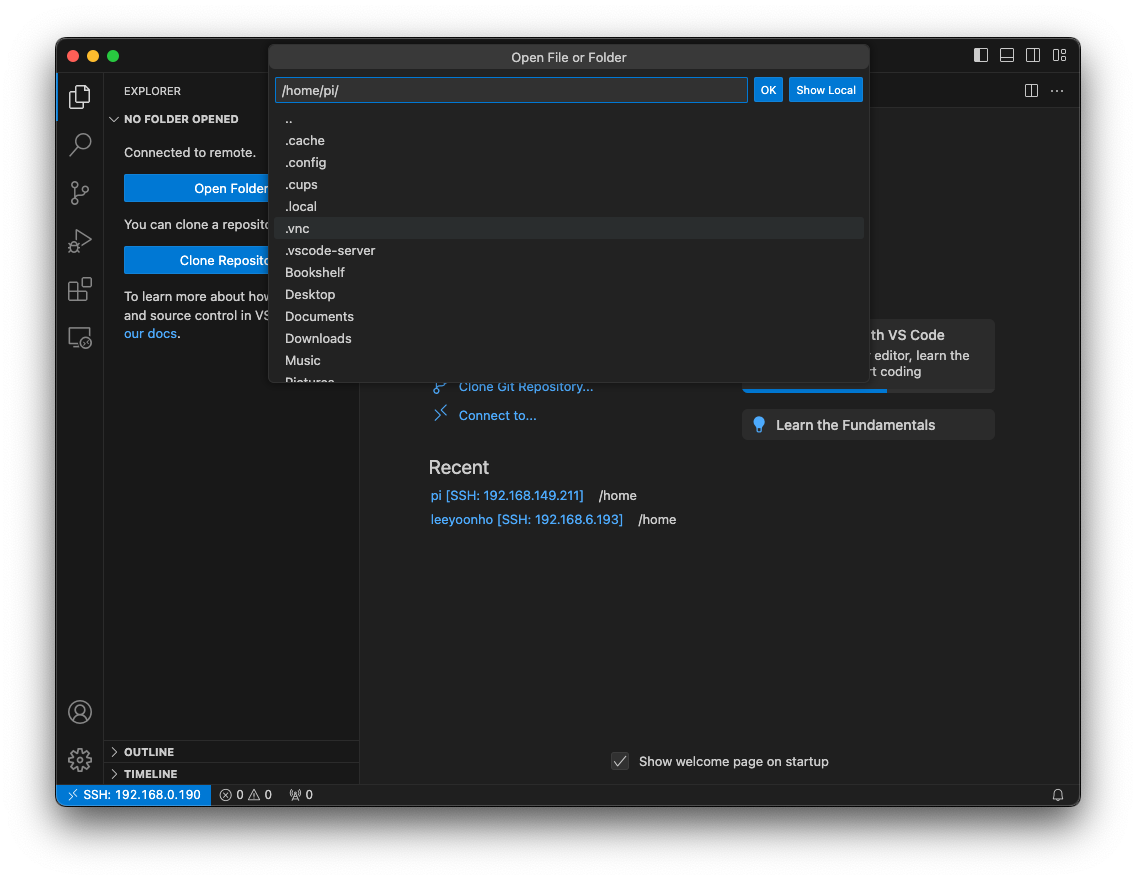Image resolution: width=1136 pixels, height=880 pixels.
Task: Open the Extensions view
Action: tap(80, 289)
